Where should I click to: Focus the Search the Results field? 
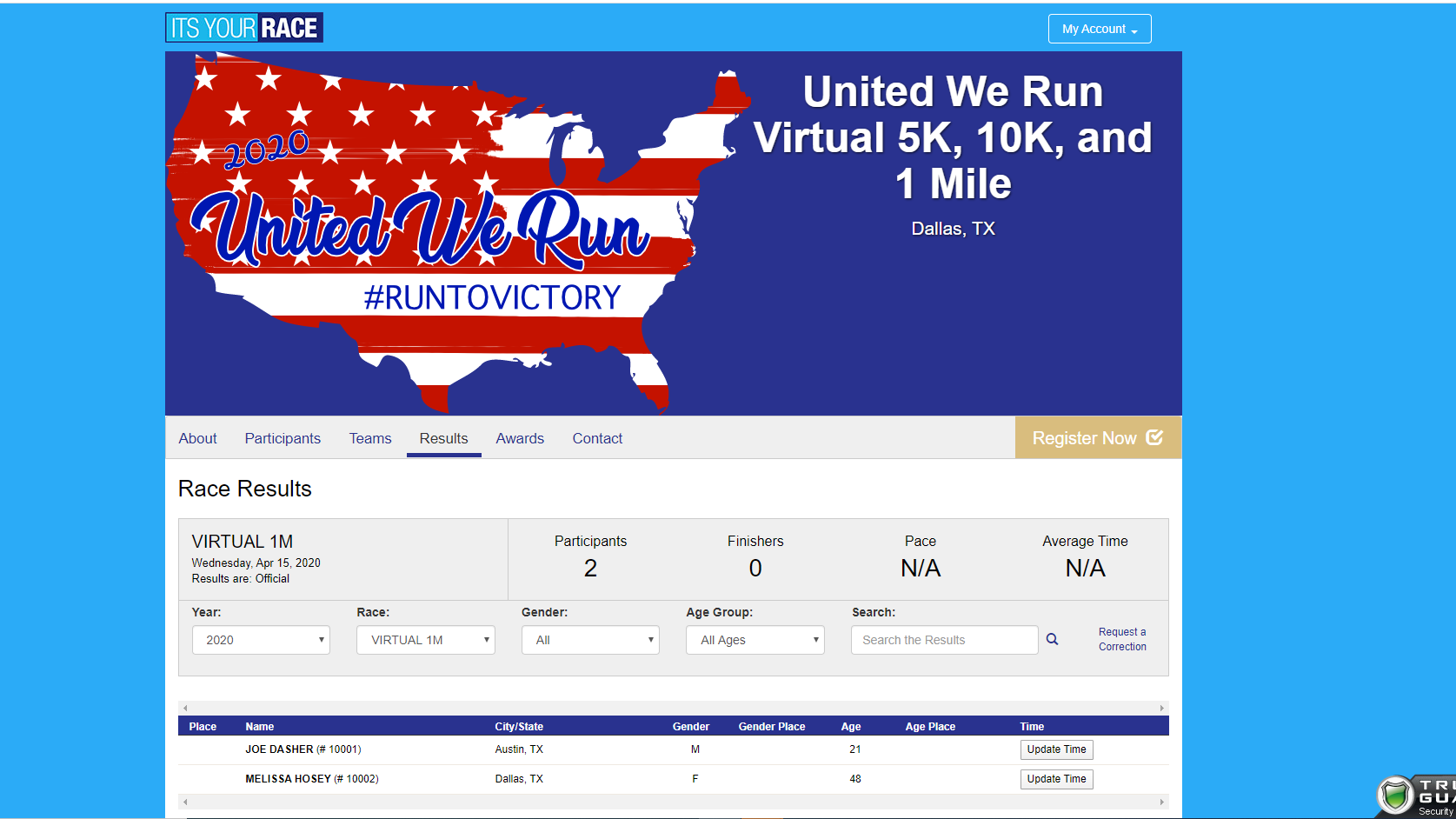pyautogui.click(x=944, y=640)
